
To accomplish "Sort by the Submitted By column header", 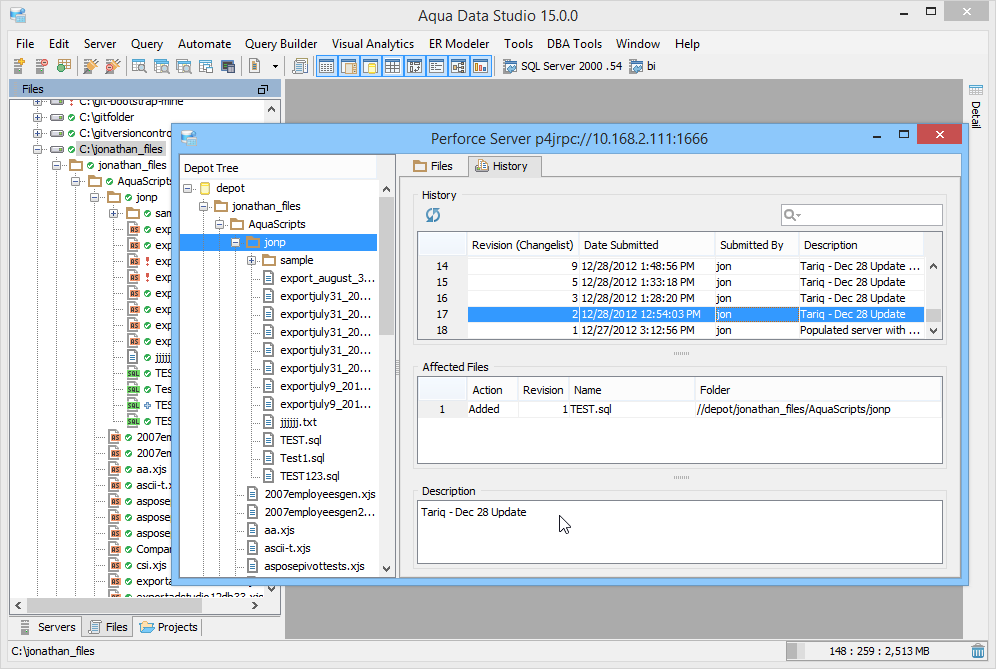I will 756,245.
